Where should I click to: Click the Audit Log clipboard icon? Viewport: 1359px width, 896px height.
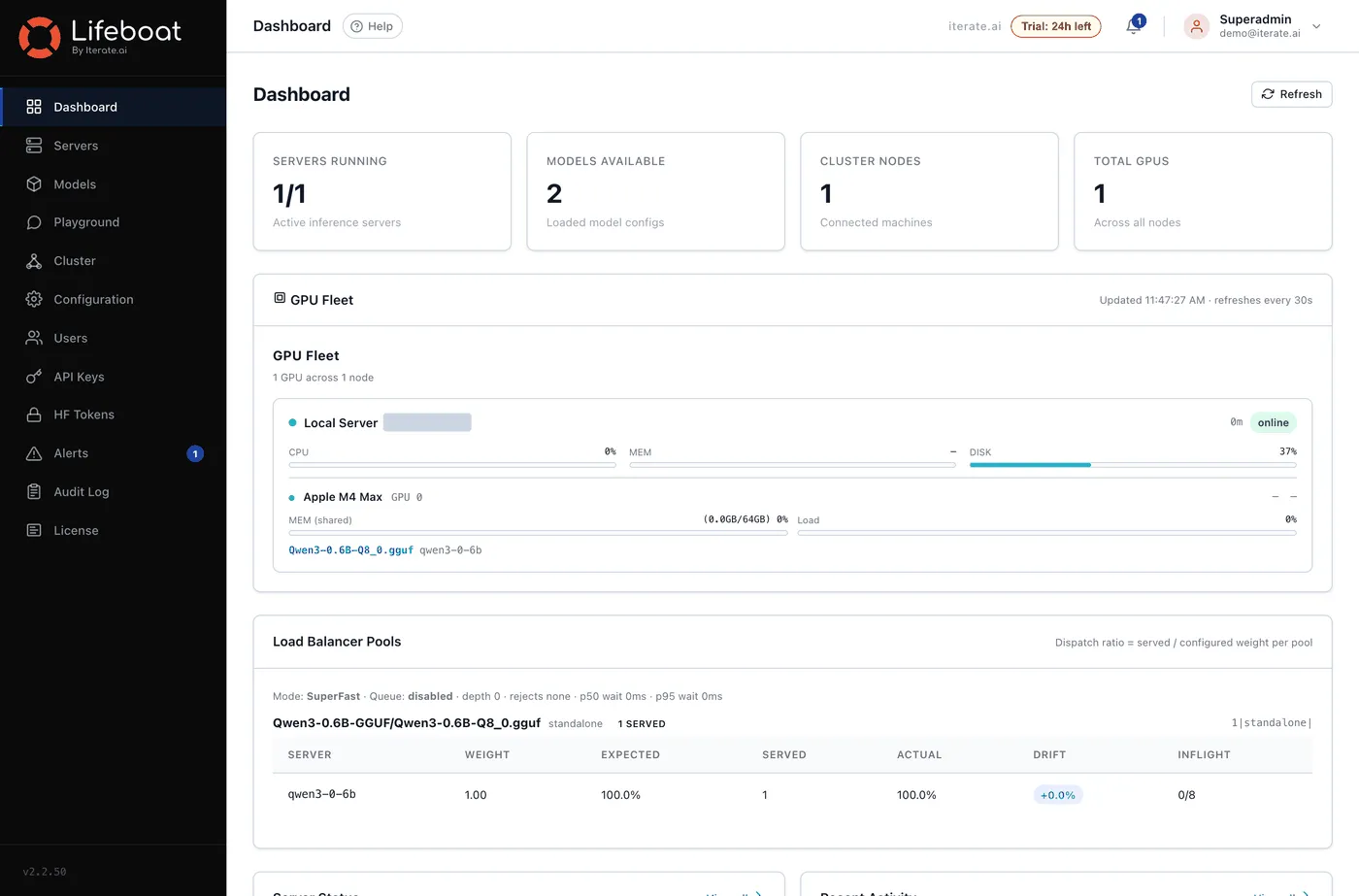(34, 492)
